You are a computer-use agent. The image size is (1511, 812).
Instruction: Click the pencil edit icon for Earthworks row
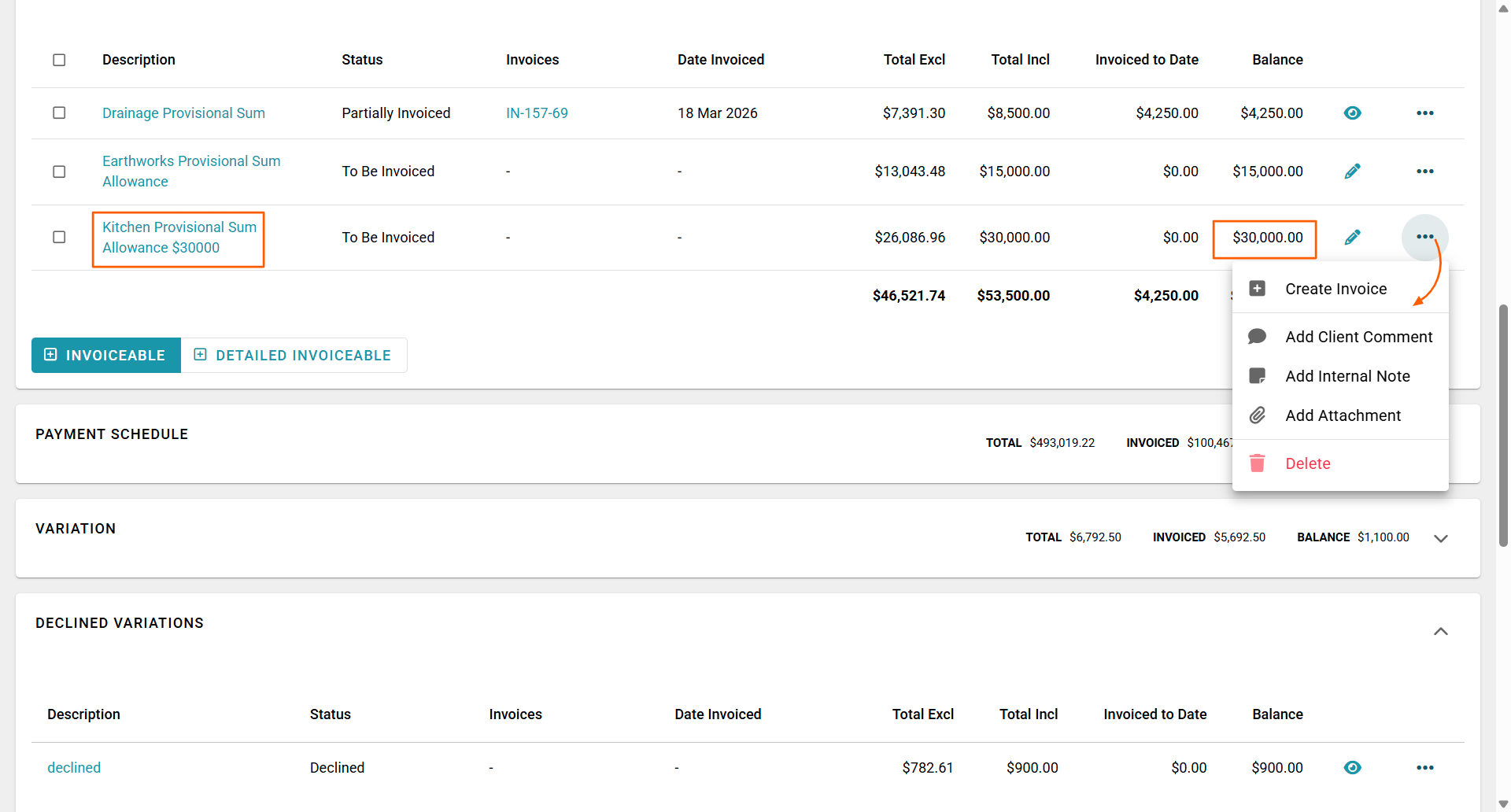point(1352,172)
